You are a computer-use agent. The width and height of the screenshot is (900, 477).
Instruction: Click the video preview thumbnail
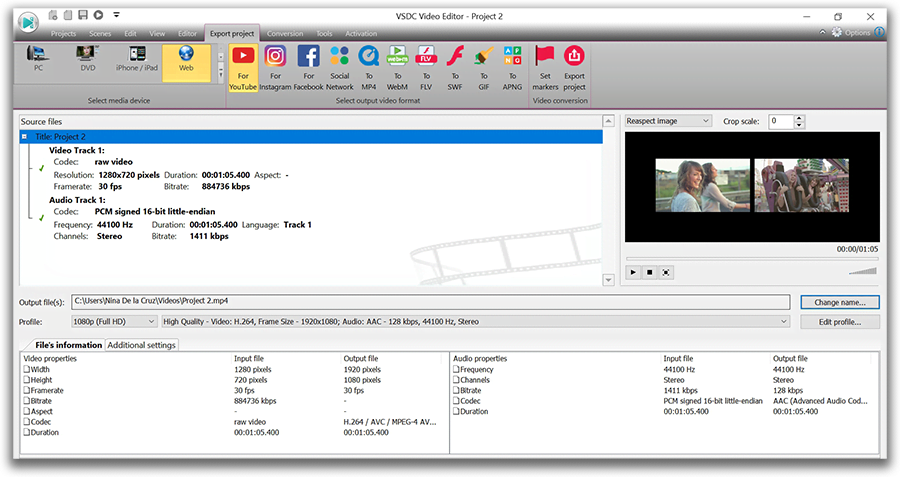click(752, 186)
